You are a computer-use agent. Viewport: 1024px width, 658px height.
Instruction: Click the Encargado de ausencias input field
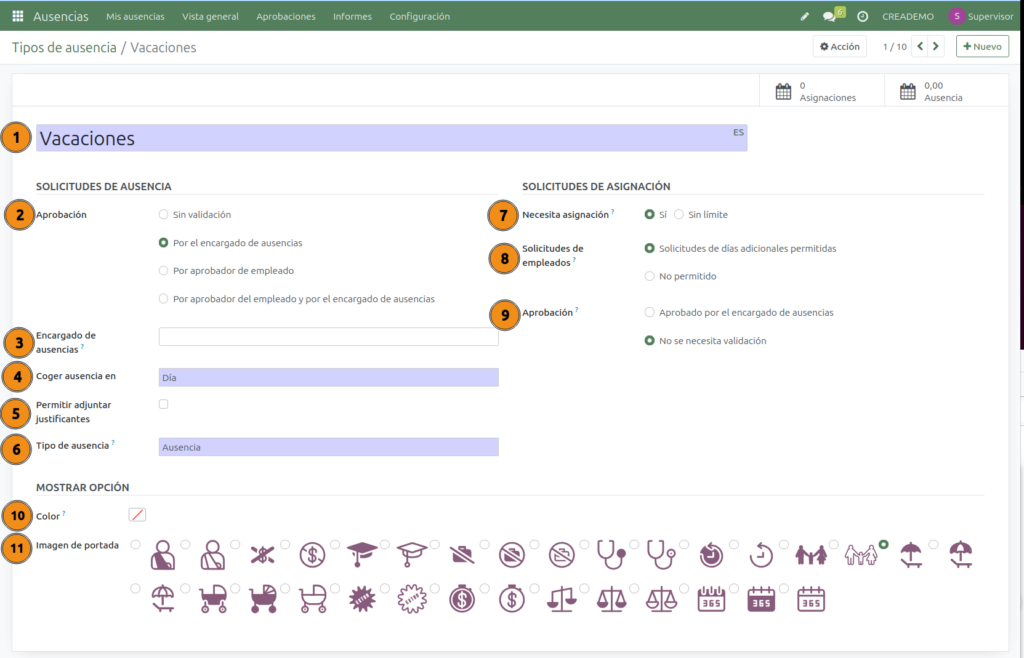pyautogui.click(x=328, y=337)
